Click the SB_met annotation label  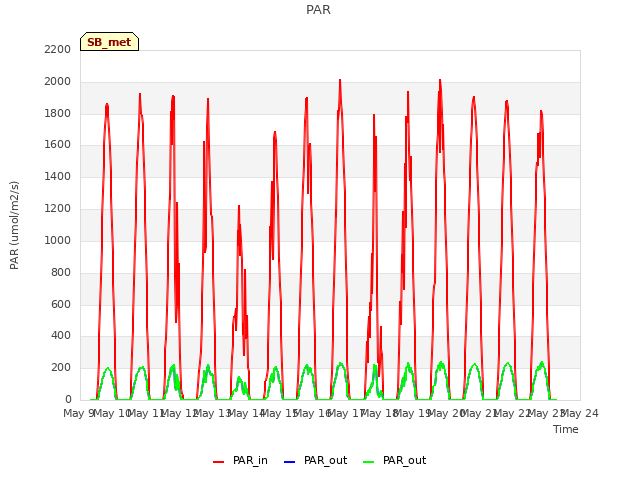[109, 42]
